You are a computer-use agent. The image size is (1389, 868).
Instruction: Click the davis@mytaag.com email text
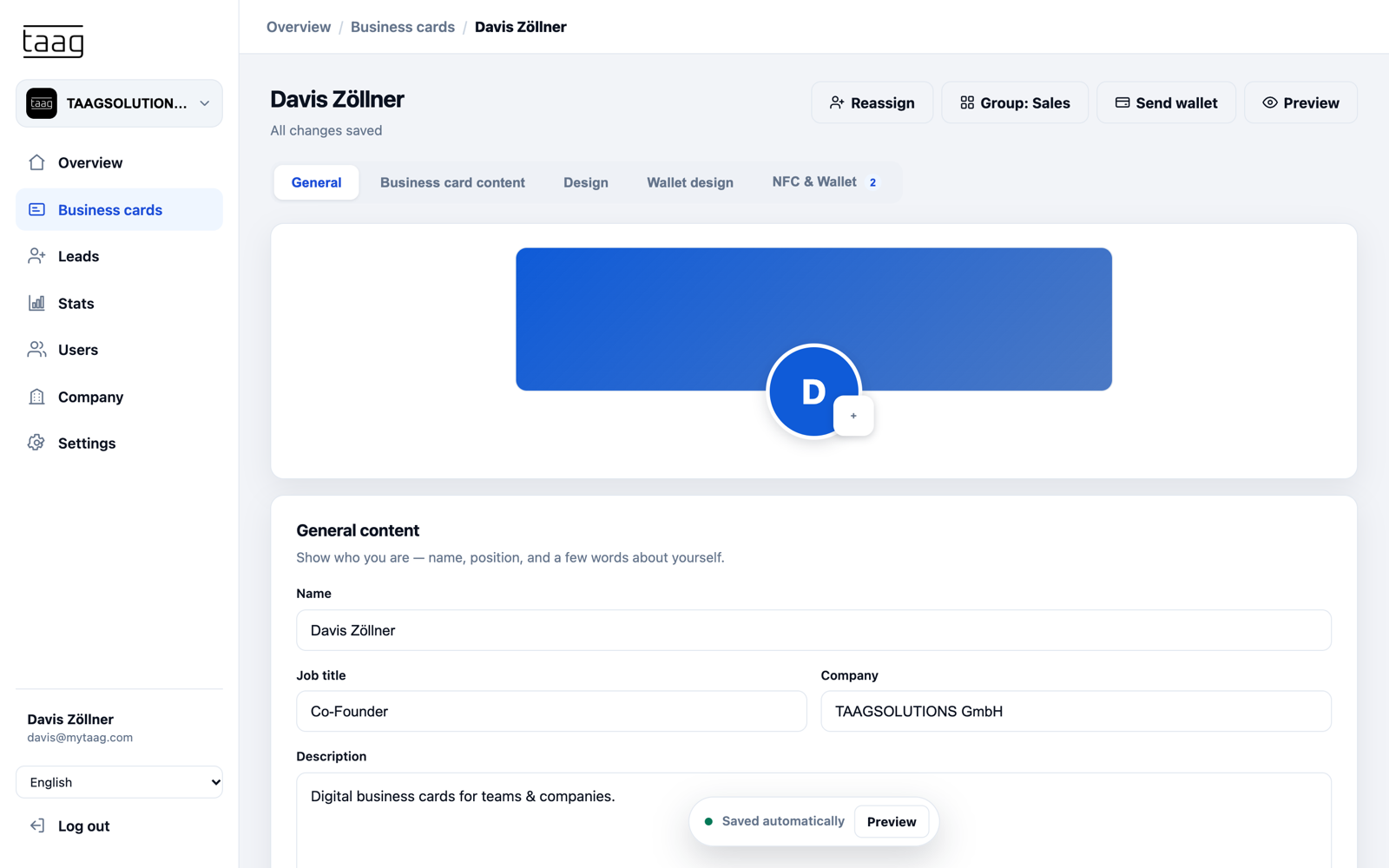[x=80, y=738]
